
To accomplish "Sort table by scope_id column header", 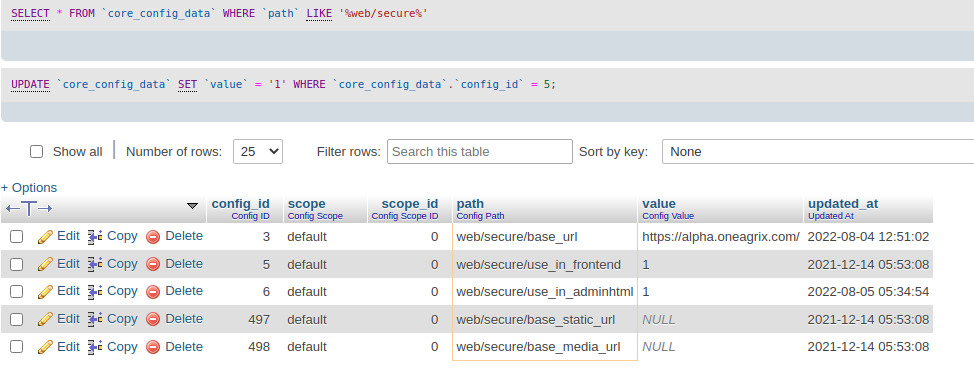I will [409, 204].
